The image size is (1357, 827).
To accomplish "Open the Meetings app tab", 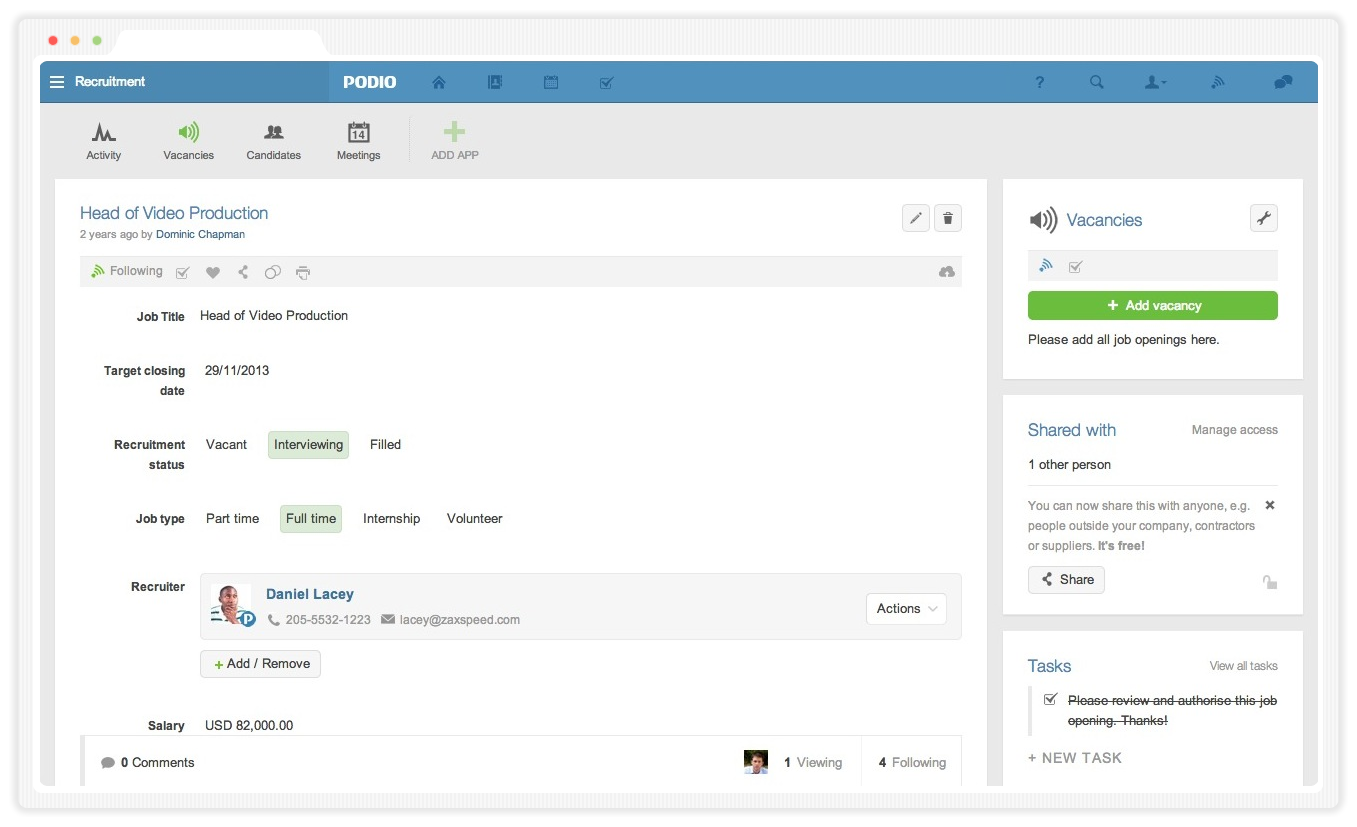I will click(358, 141).
